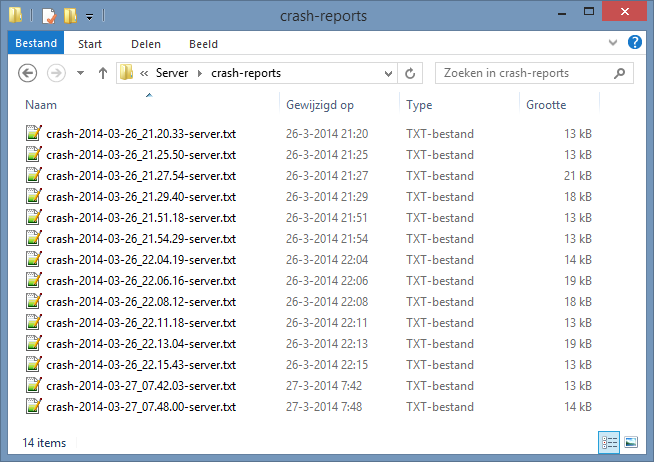Click the Back navigation arrow
The width and height of the screenshot is (654, 462).
tap(28, 73)
